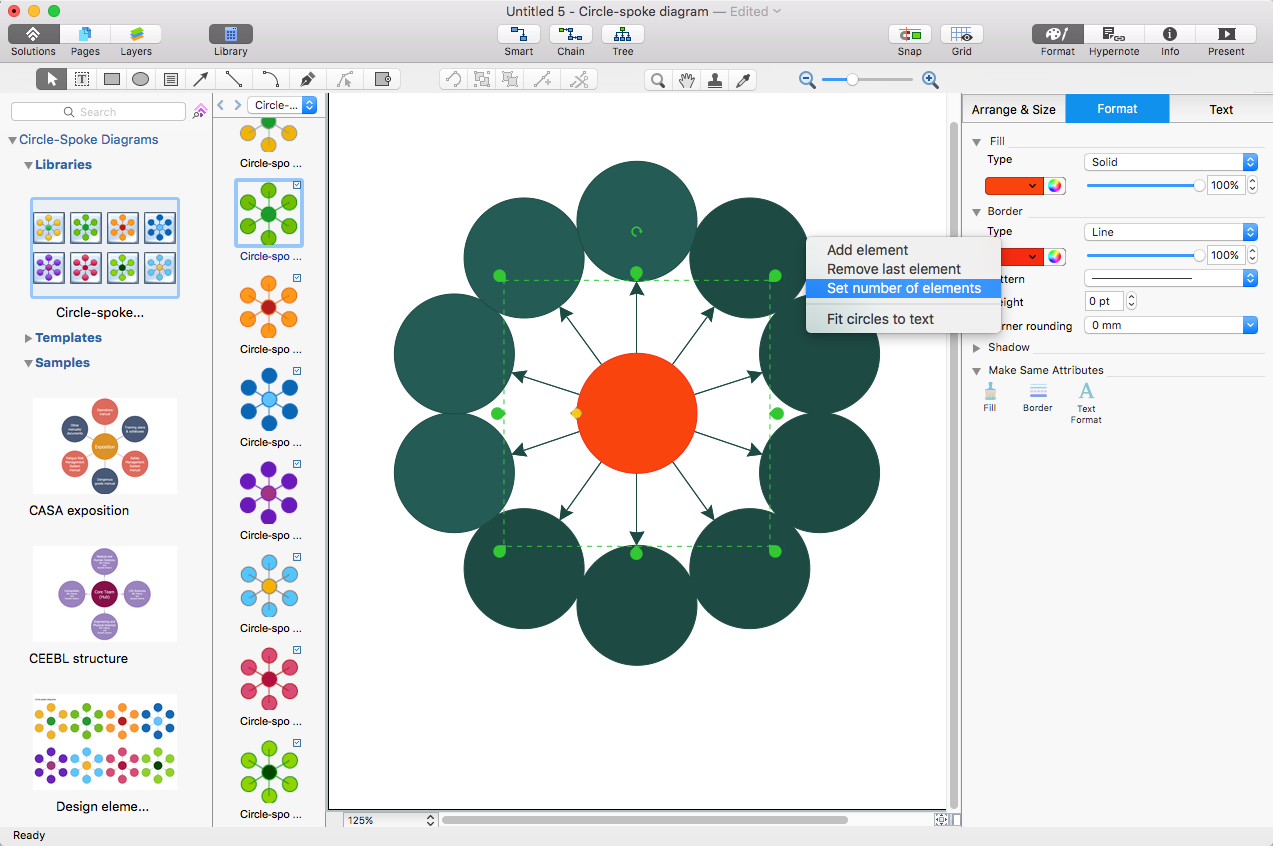Screen dimensions: 1273x846
Task: Pick the eyedropper tool
Action: (x=743, y=80)
